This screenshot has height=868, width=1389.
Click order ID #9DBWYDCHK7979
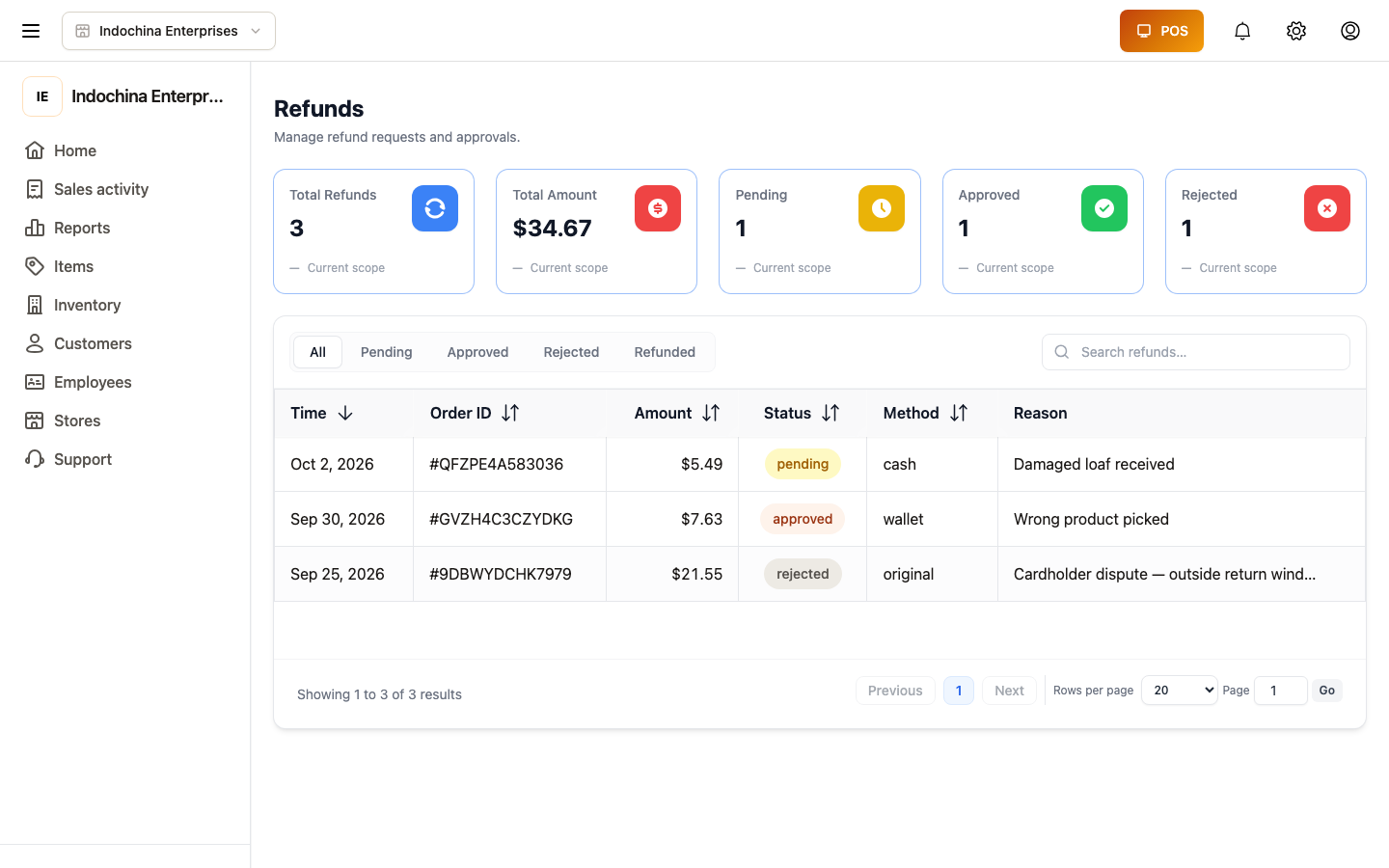pyautogui.click(x=500, y=574)
